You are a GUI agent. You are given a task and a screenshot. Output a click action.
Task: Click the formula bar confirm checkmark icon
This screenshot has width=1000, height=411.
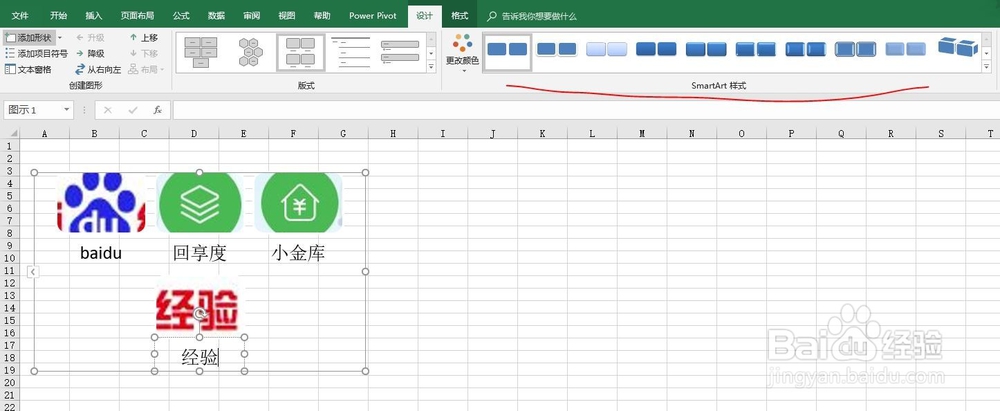tap(133, 110)
